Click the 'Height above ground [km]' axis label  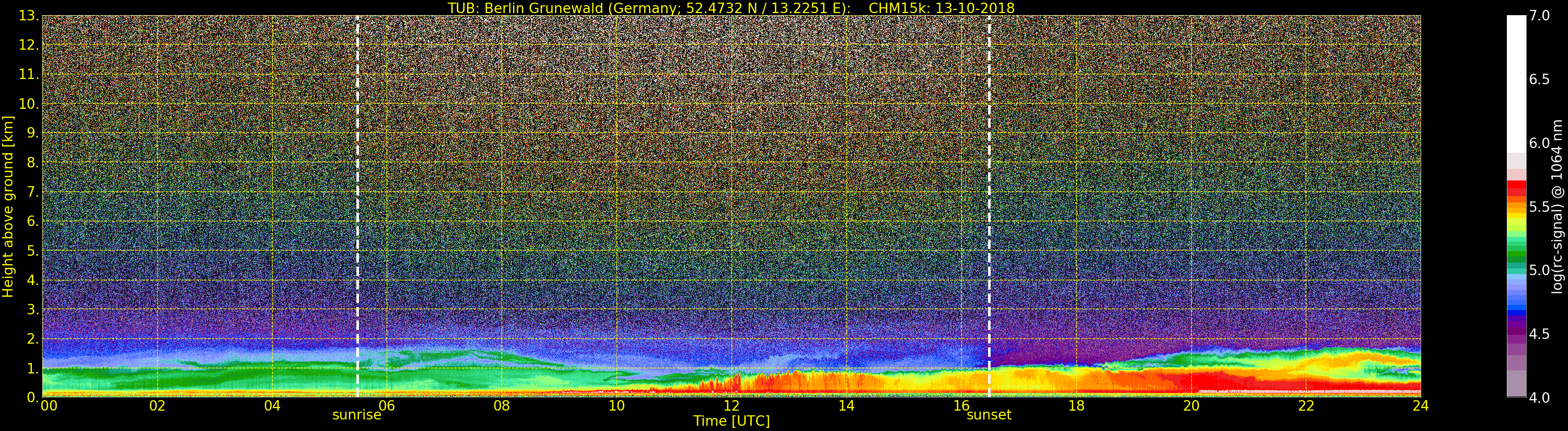[8, 206]
